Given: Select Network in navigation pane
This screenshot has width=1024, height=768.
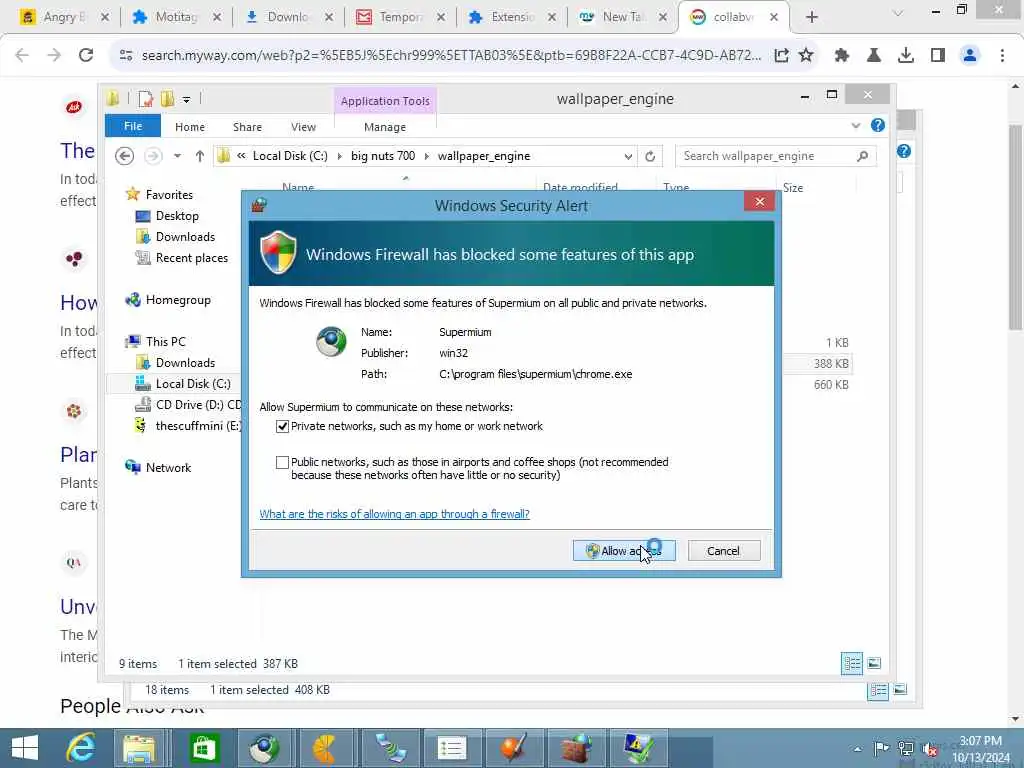Looking at the screenshot, I should 168,468.
